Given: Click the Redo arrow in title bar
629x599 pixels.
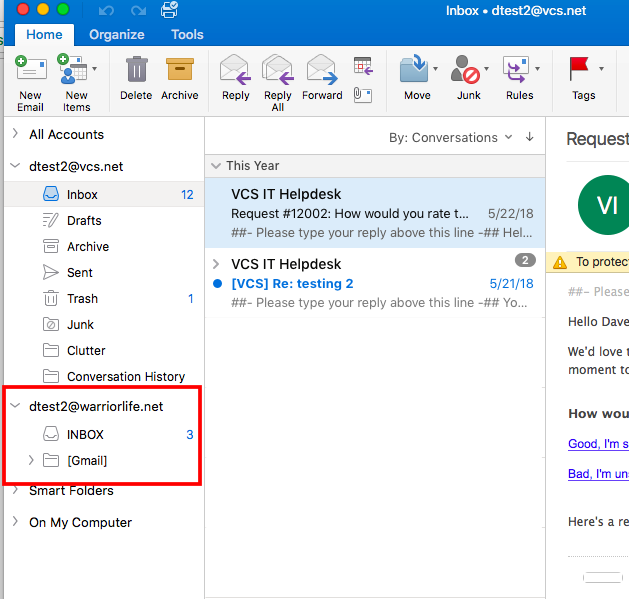Looking at the screenshot, I should click(x=138, y=10).
